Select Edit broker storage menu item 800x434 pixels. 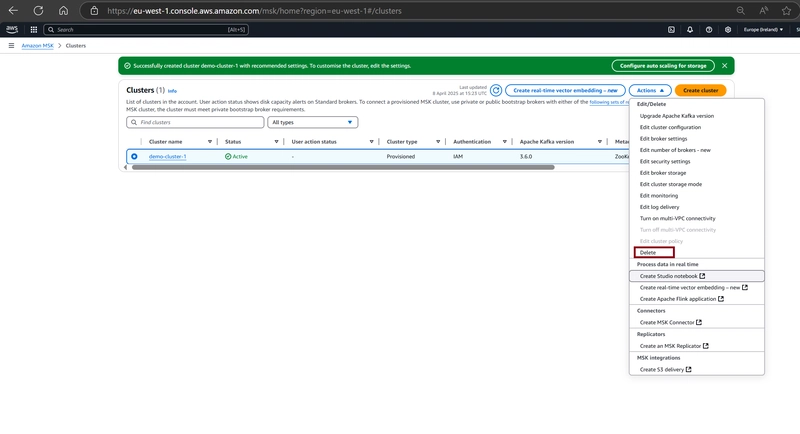pyautogui.click(x=663, y=173)
